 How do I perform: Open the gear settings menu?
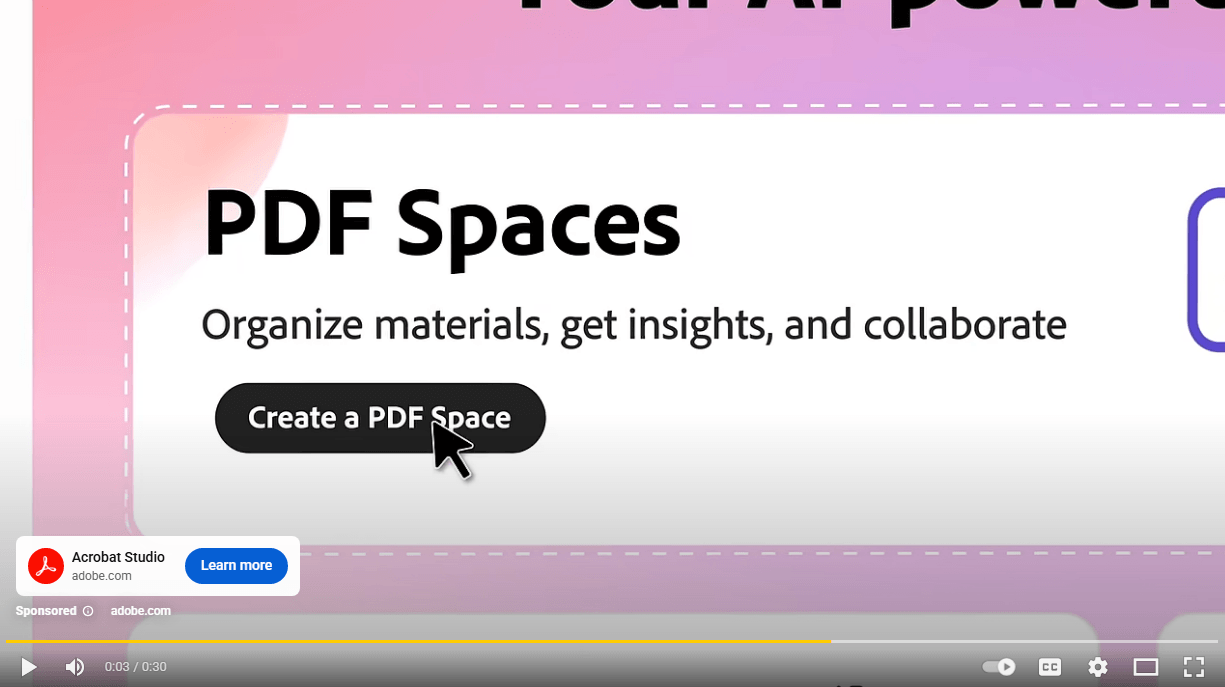[x=1097, y=667]
